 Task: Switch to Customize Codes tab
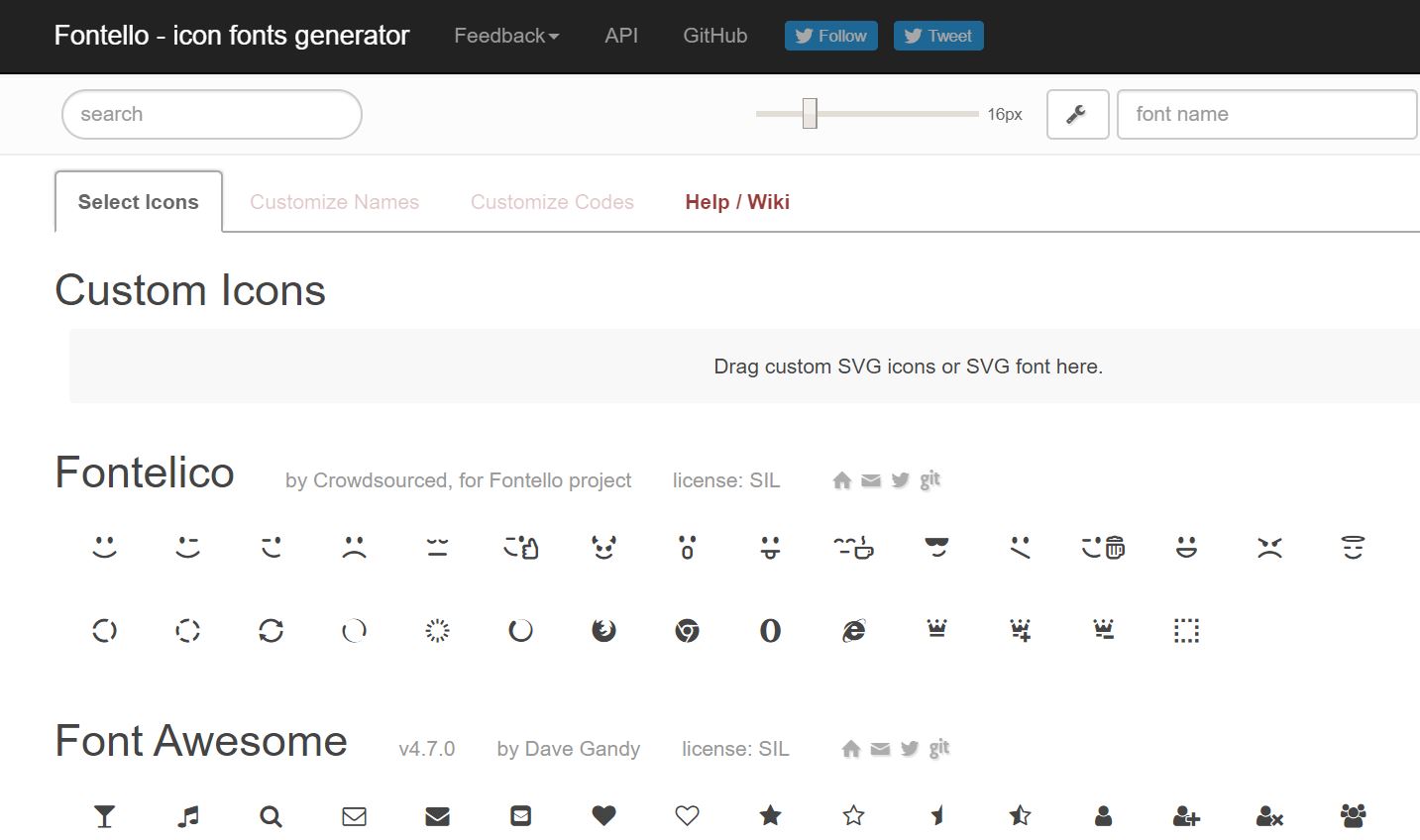coord(552,202)
